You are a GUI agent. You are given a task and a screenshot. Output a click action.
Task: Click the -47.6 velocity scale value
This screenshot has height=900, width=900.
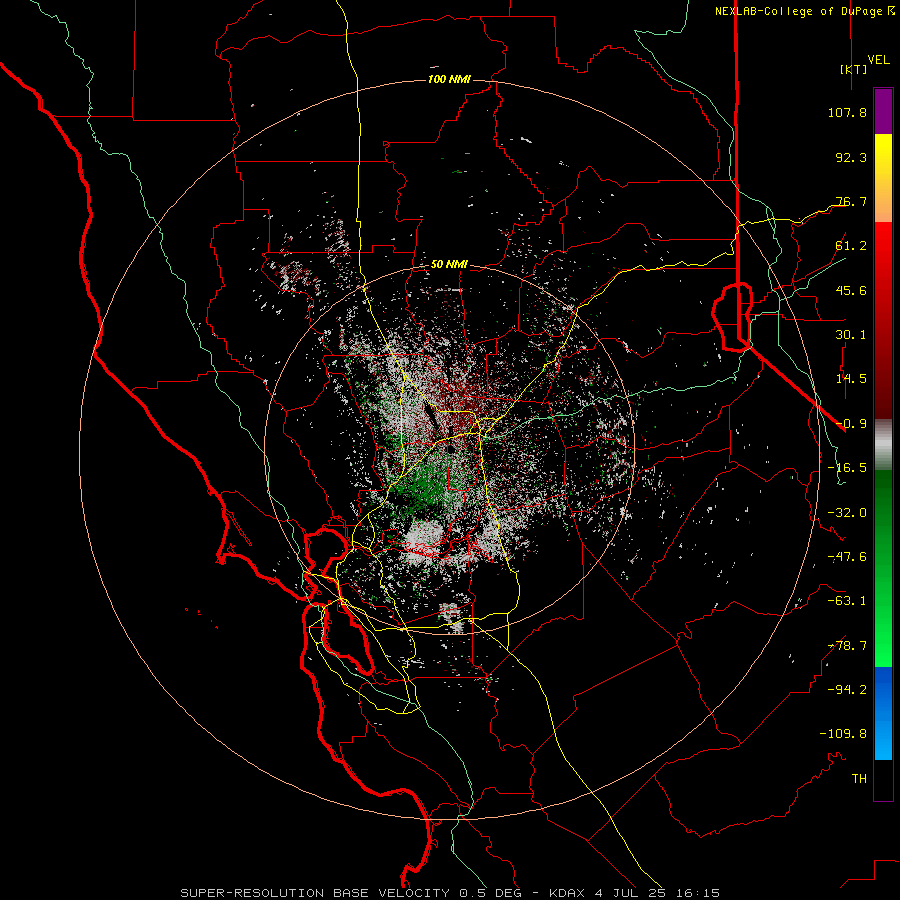click(847, 557)
